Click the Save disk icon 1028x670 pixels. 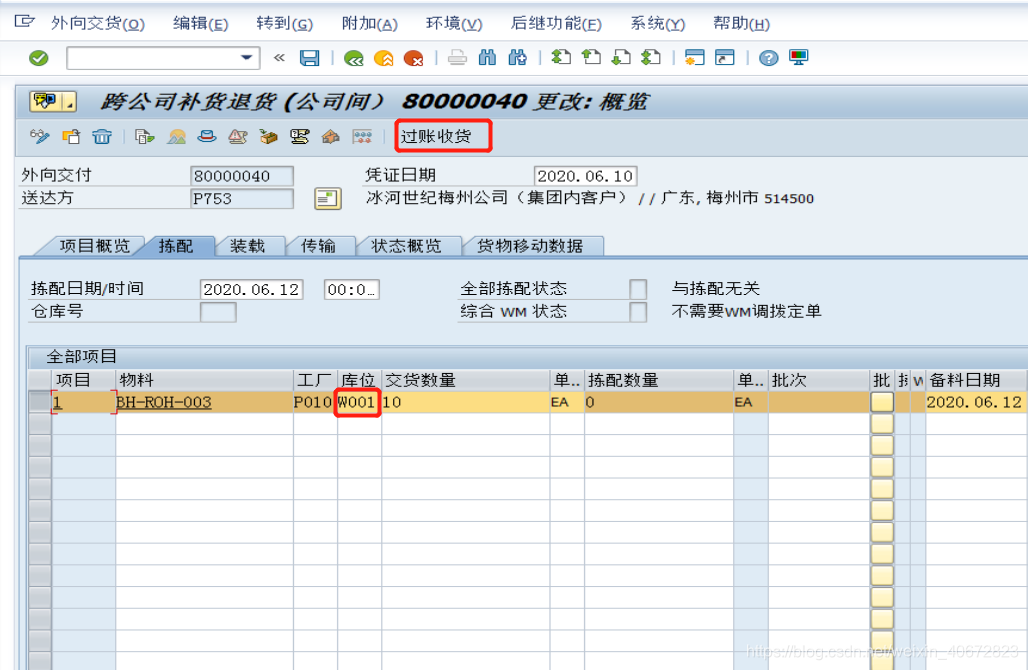tap(309, 58)
